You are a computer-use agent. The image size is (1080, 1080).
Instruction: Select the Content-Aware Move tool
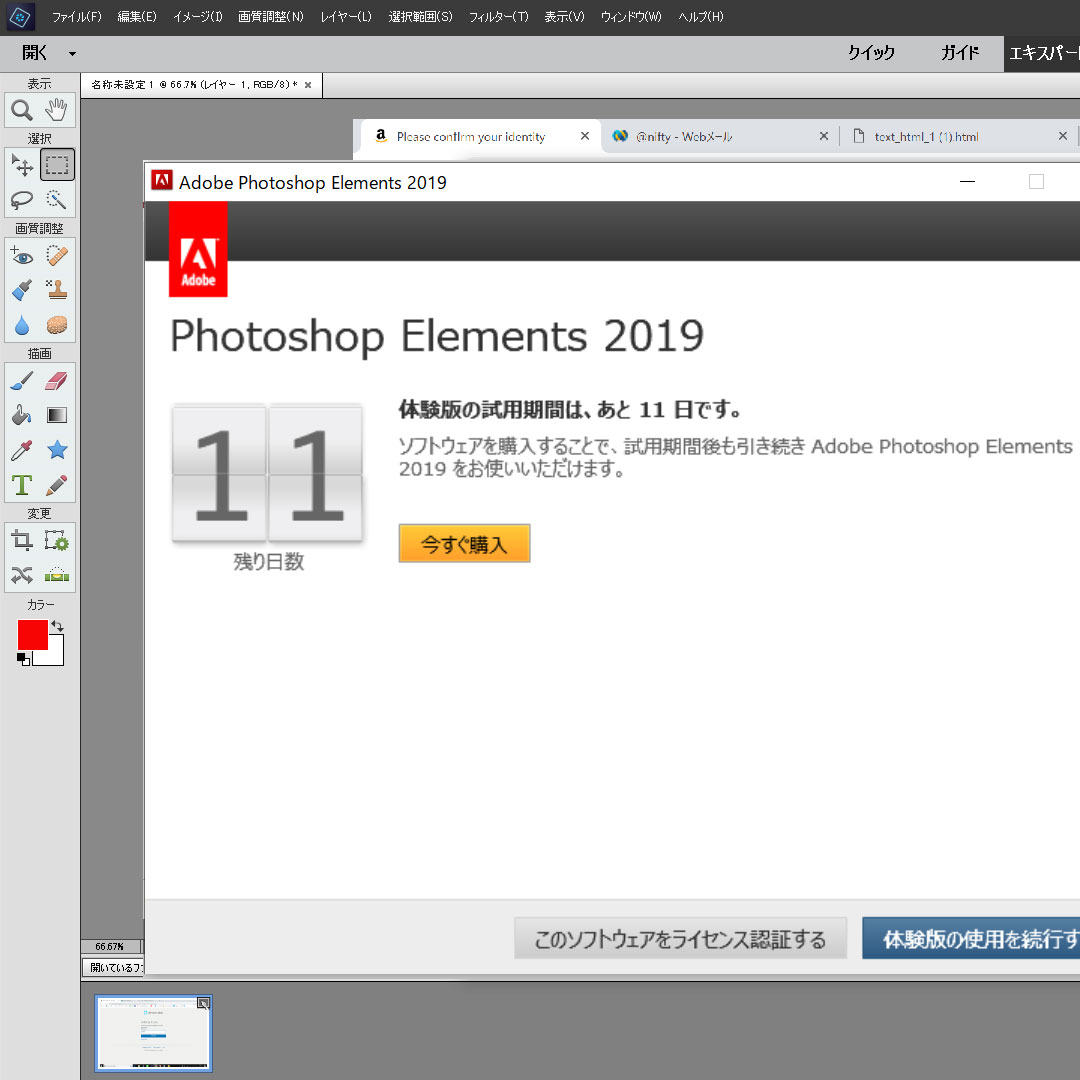click(22, 574)
